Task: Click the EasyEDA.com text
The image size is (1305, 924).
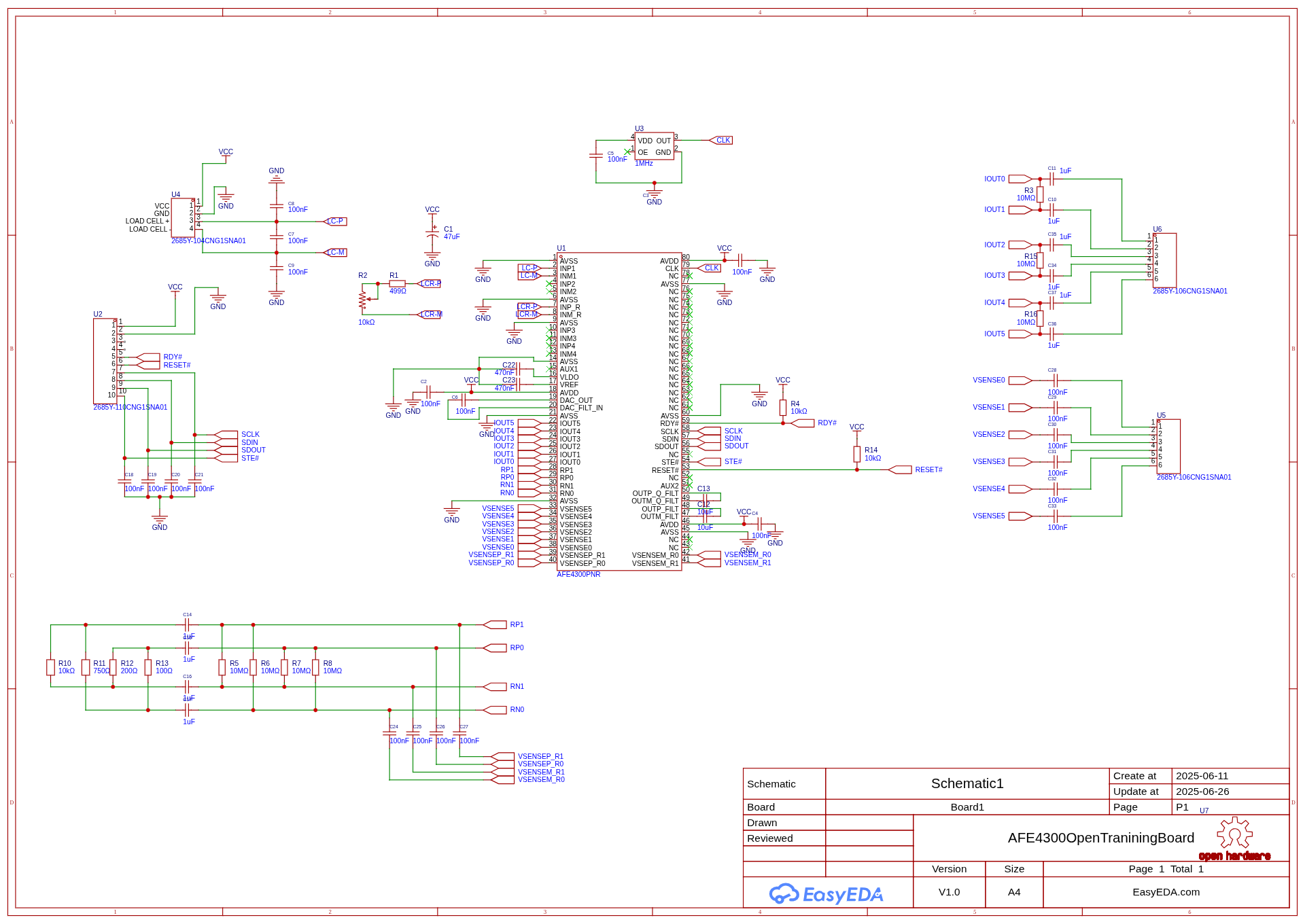Action: [1166, 892]
